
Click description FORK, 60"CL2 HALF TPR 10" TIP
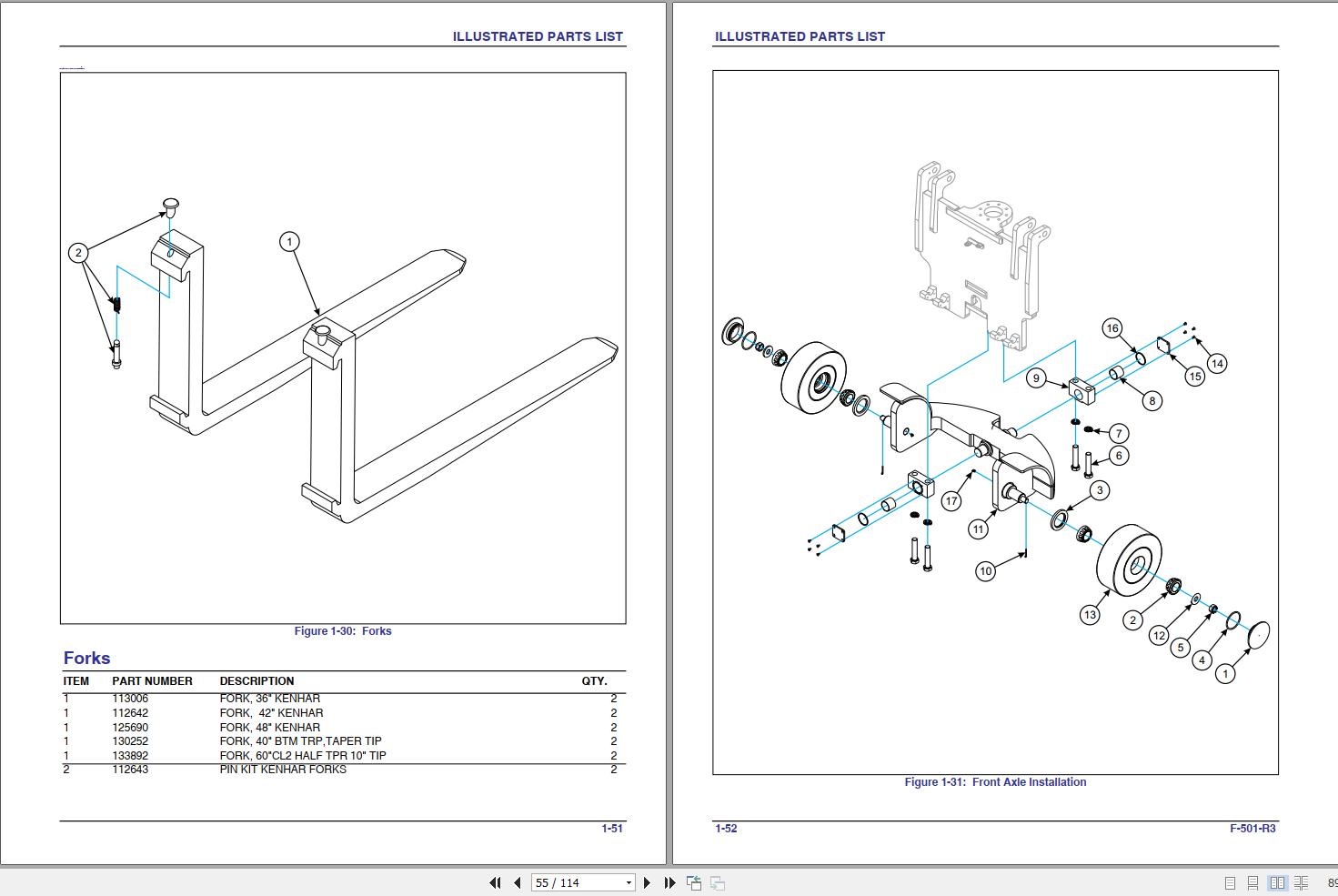pos(303,756)
